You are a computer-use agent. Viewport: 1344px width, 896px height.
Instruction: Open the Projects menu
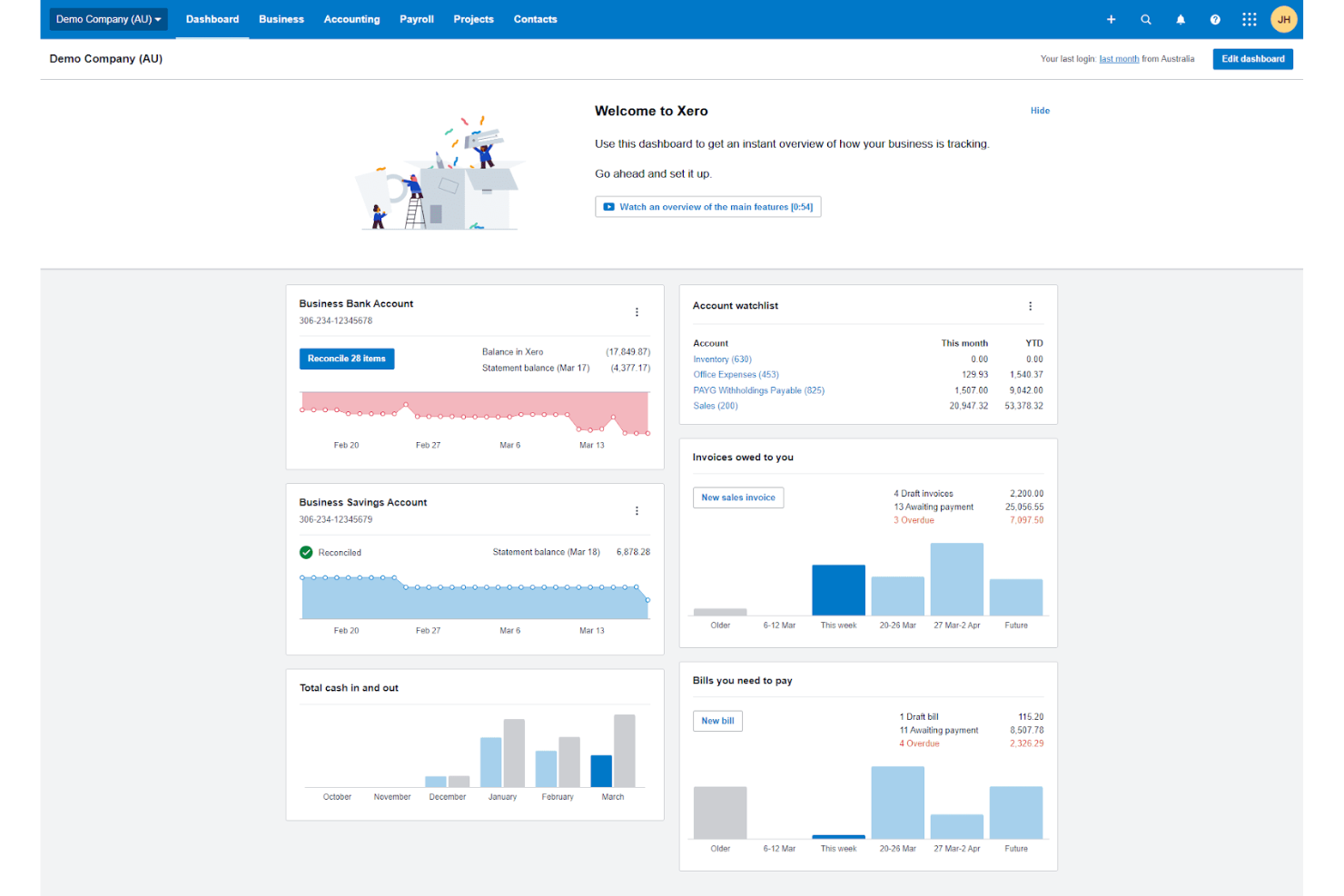click(x=474, y=19)
